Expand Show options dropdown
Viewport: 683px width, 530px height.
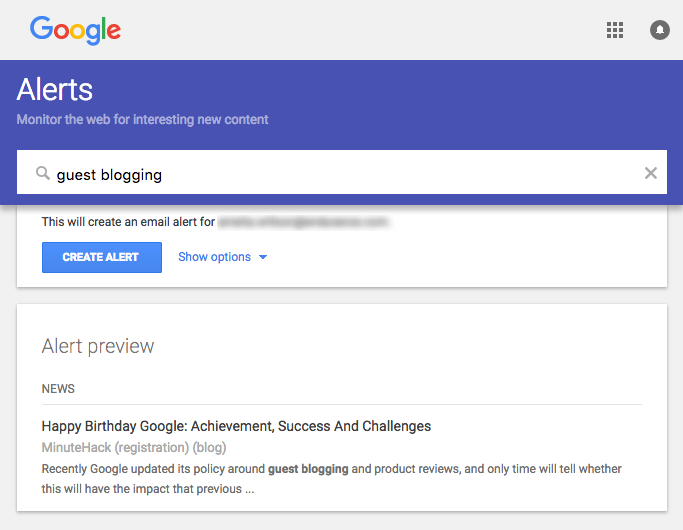(223, 257)
